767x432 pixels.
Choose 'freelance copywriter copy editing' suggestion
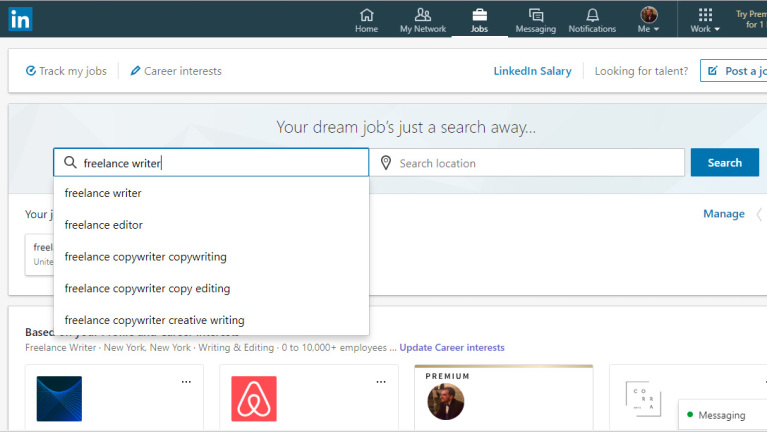pos(211,289)
